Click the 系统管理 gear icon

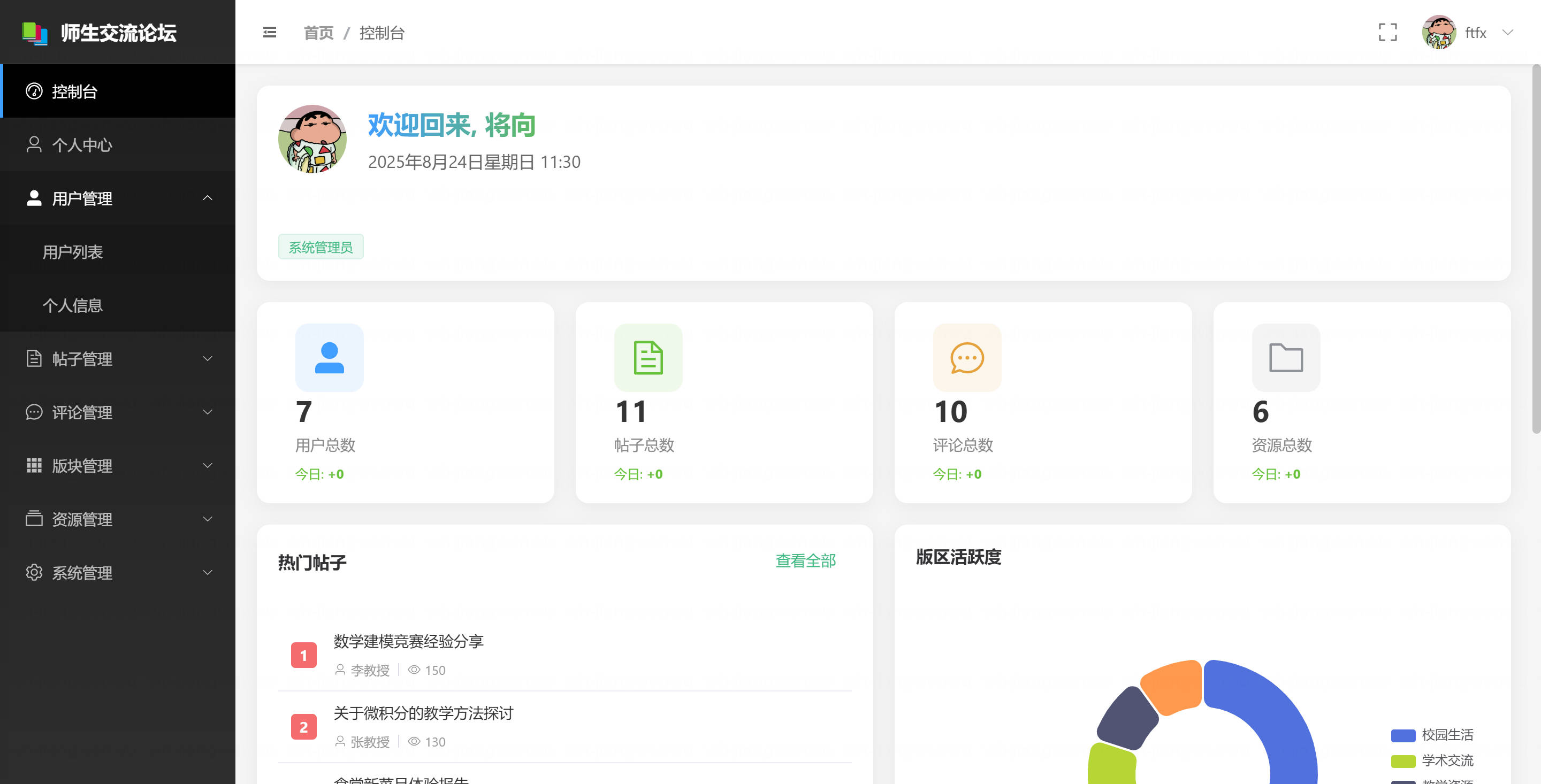tap(34, 572)
